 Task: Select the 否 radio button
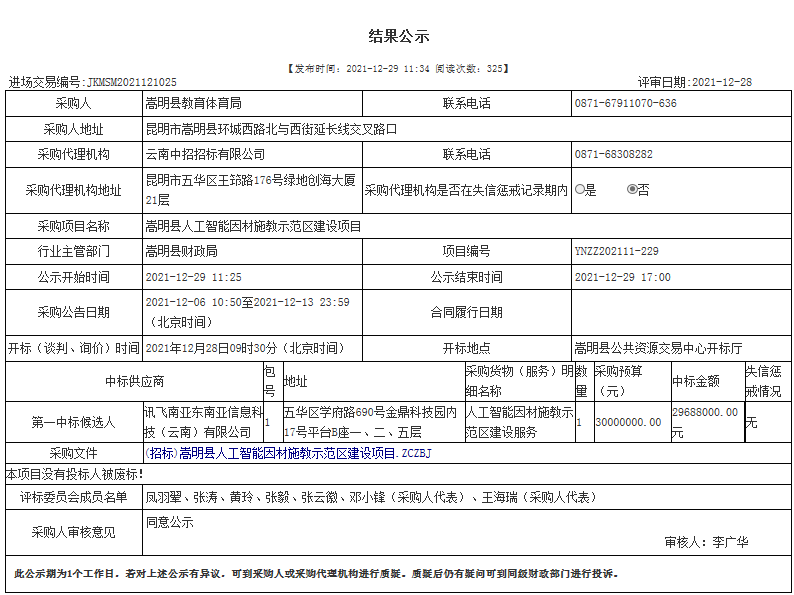[x=632, y=189]
